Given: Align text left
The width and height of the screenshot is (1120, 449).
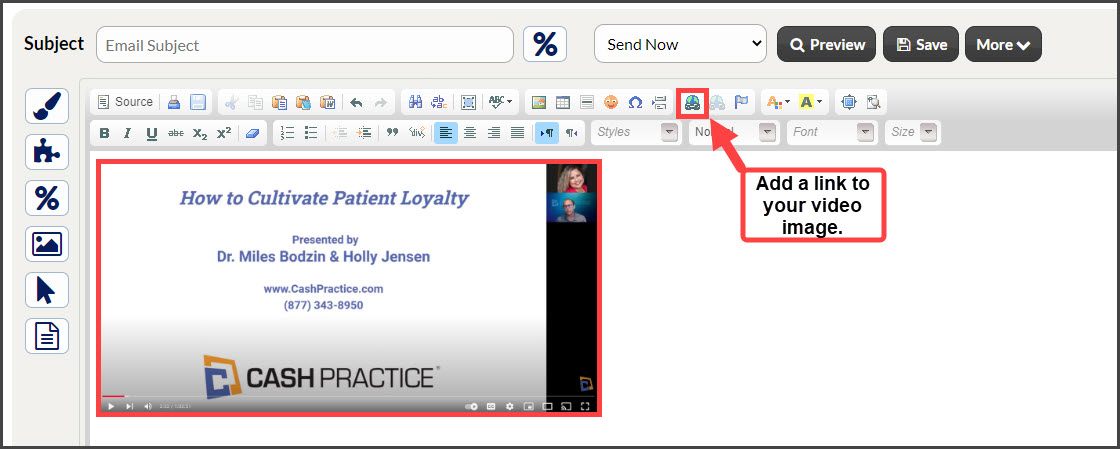Looking at the screenshot, I should [x=446, y=132].
